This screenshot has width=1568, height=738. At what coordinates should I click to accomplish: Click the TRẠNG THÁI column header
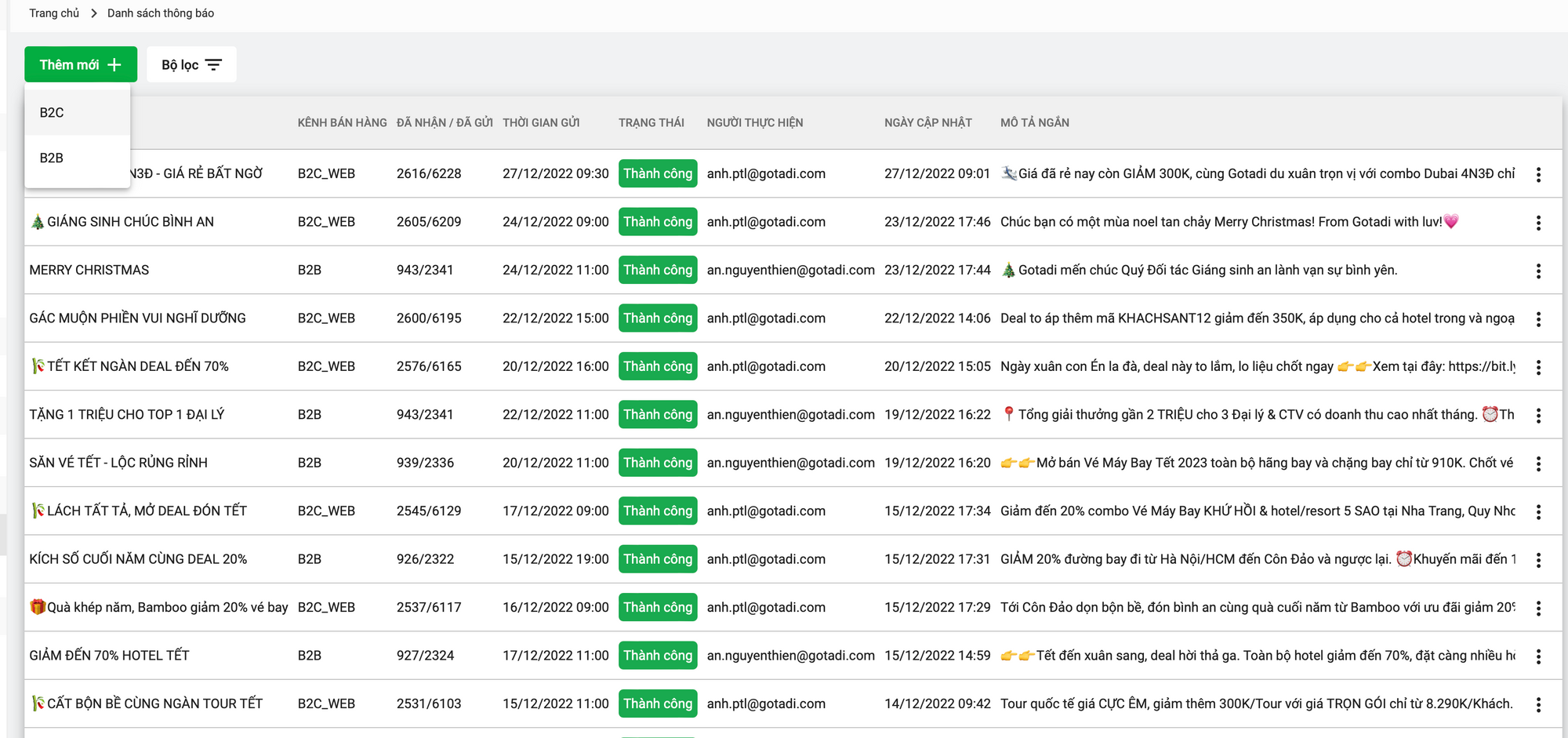[x=651, y=122]
